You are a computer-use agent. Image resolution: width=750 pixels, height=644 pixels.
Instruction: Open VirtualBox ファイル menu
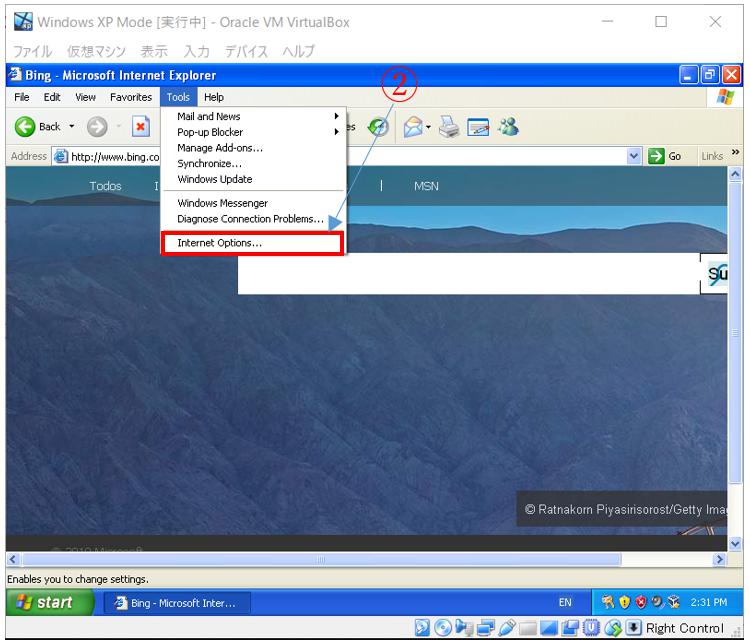pyautogui.click(x=32, y=51)
